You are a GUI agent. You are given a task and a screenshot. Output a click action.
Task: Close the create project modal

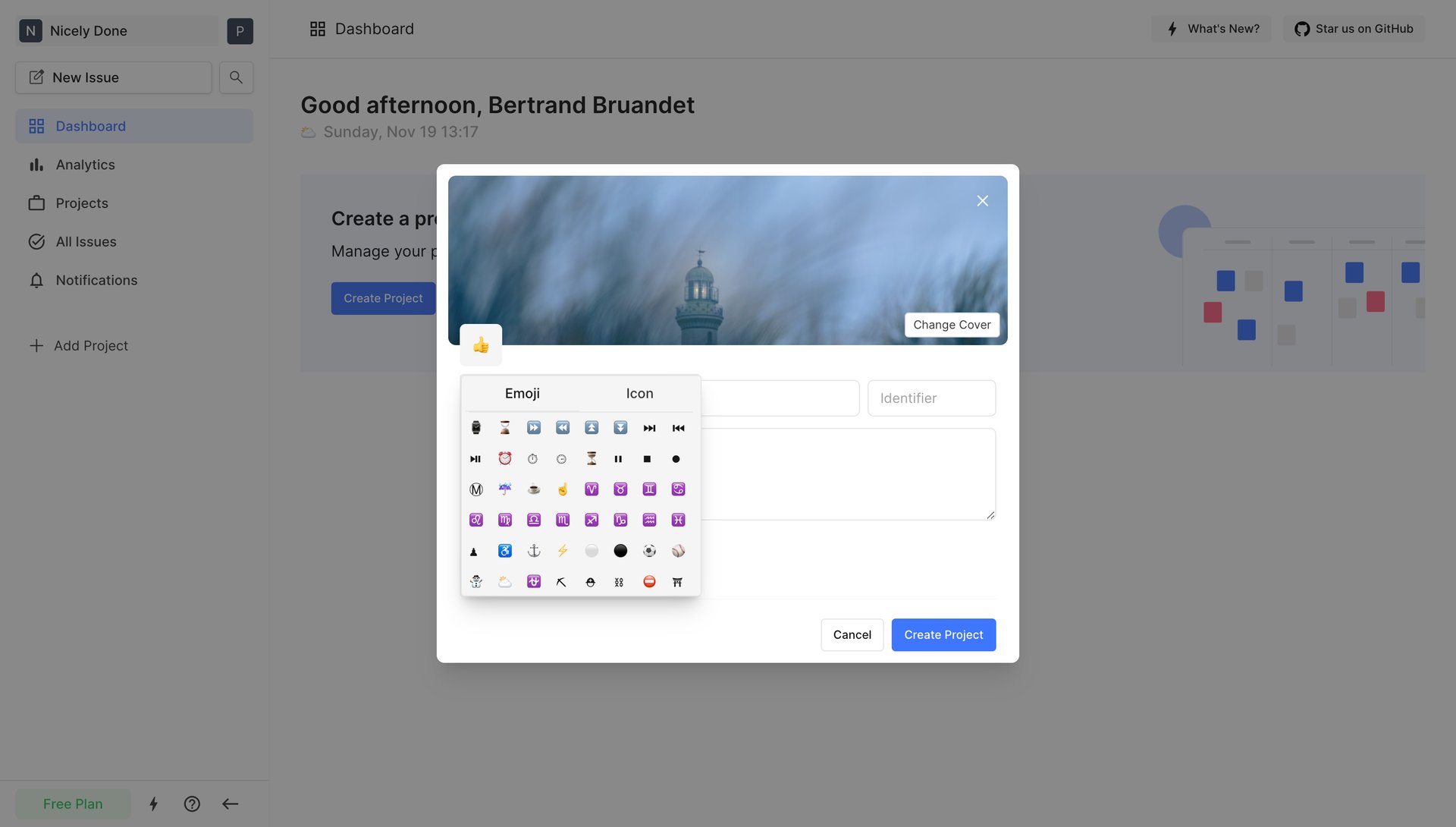point(982,201)
